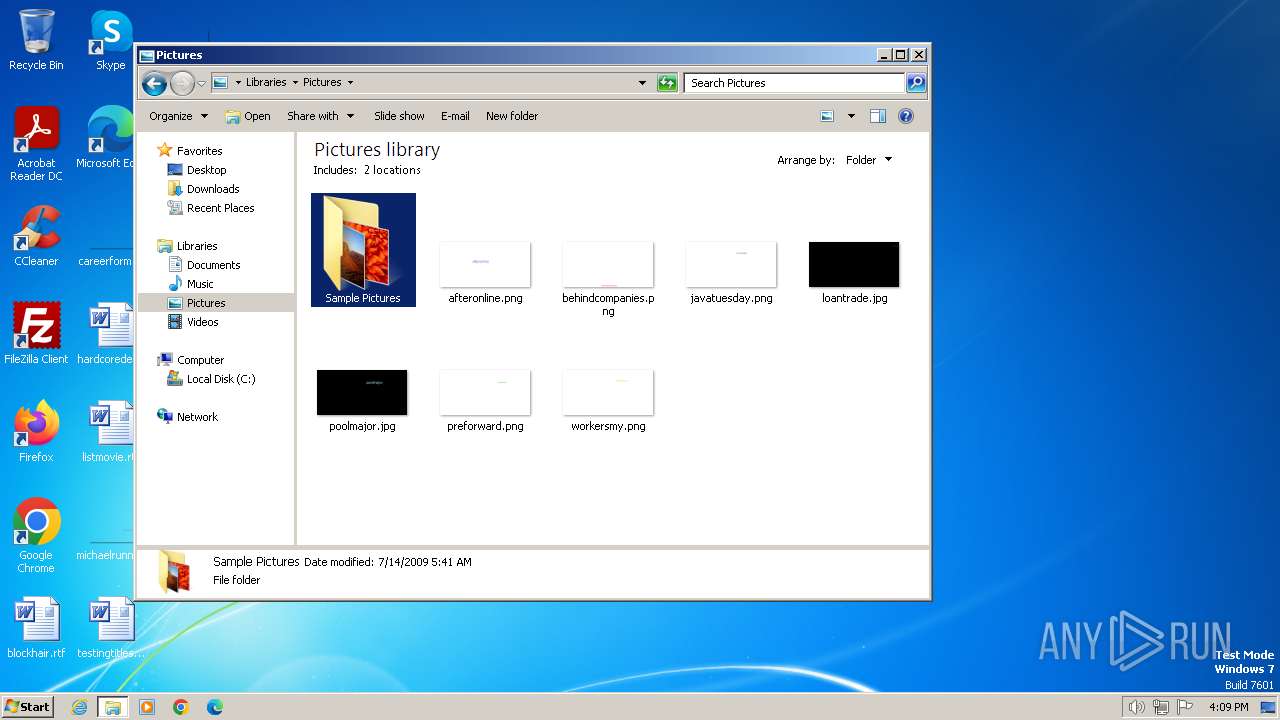This screenshot has width=1280, height=720.
Task: Select Google Chrome desktop icon
Action: (x=36, y=536)
